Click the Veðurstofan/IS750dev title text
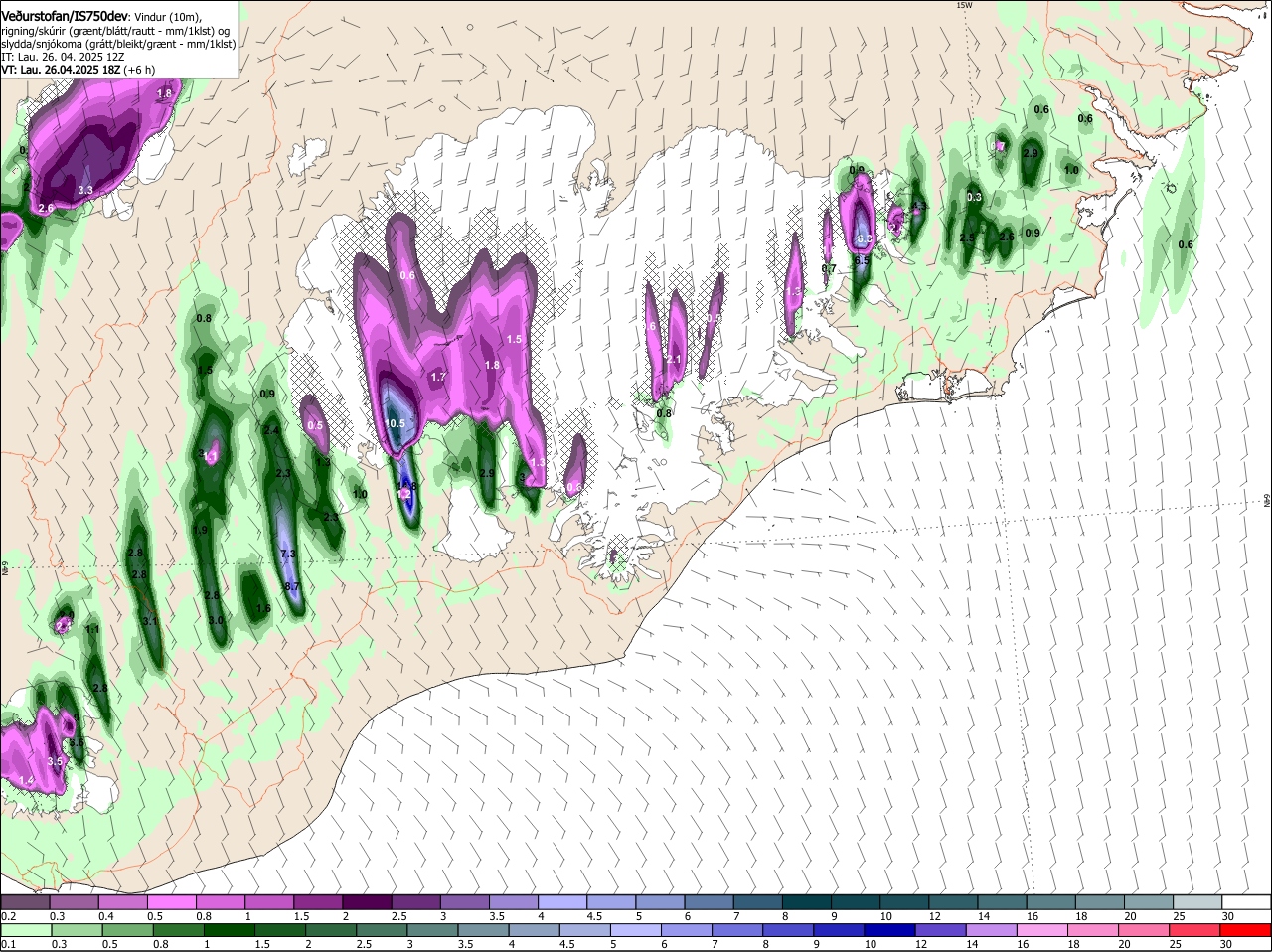This screenshot has width=1272, height=952. [64, 17]
